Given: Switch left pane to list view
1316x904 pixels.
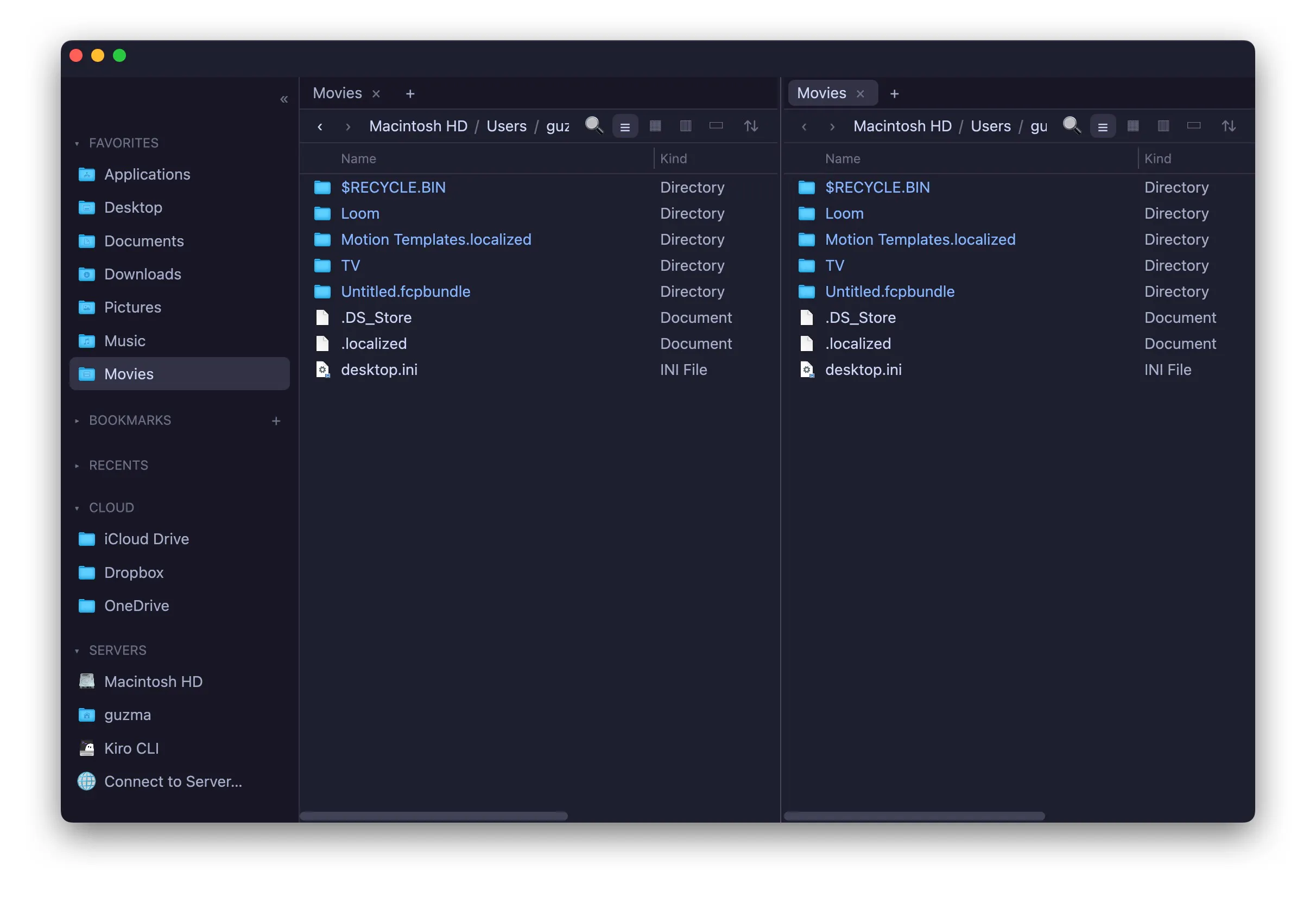Looking at the screenshot, I should 624,126.
